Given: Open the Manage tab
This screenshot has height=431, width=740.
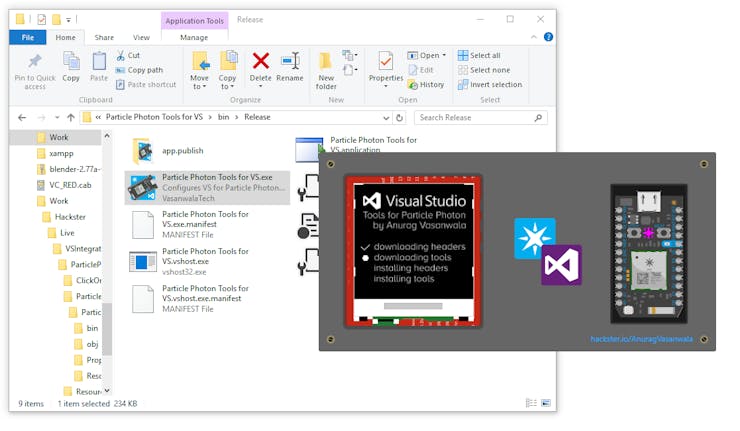Looking at the screenshot, I should (x=194, y=37).
